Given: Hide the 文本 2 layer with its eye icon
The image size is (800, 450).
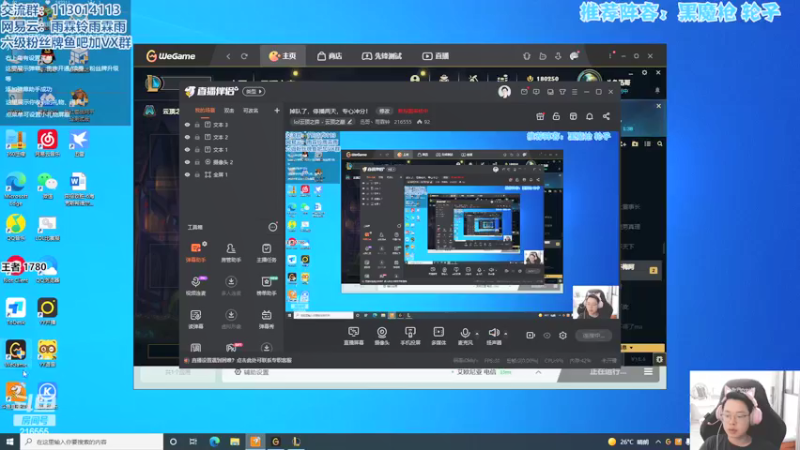Looking at the screenshot, I should point(187,137).
